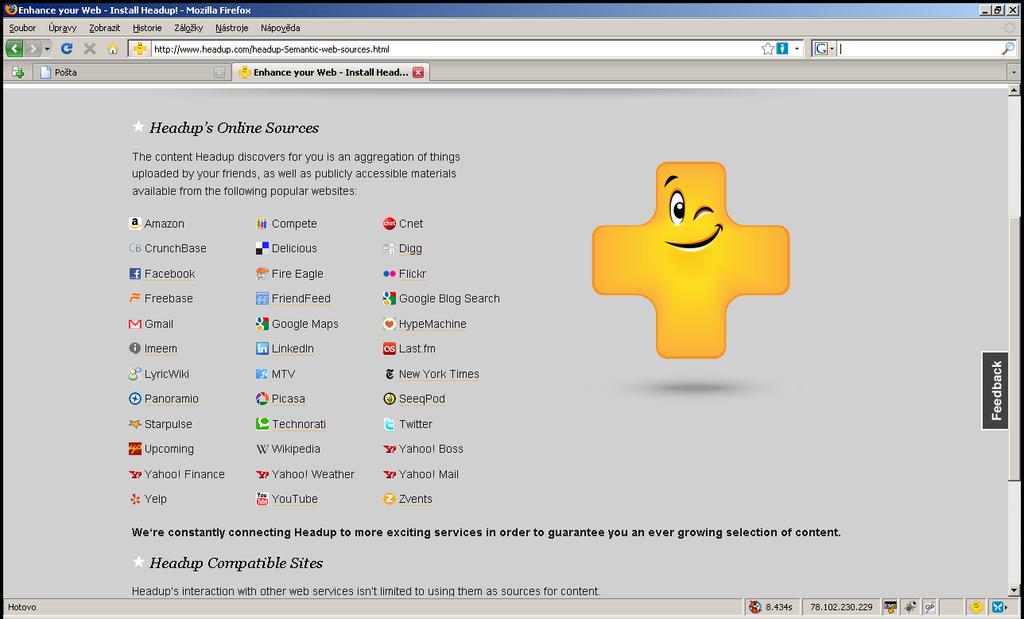Click the Panoramio icon in sources list
The image size is (1024, 619).
(135, 398)
